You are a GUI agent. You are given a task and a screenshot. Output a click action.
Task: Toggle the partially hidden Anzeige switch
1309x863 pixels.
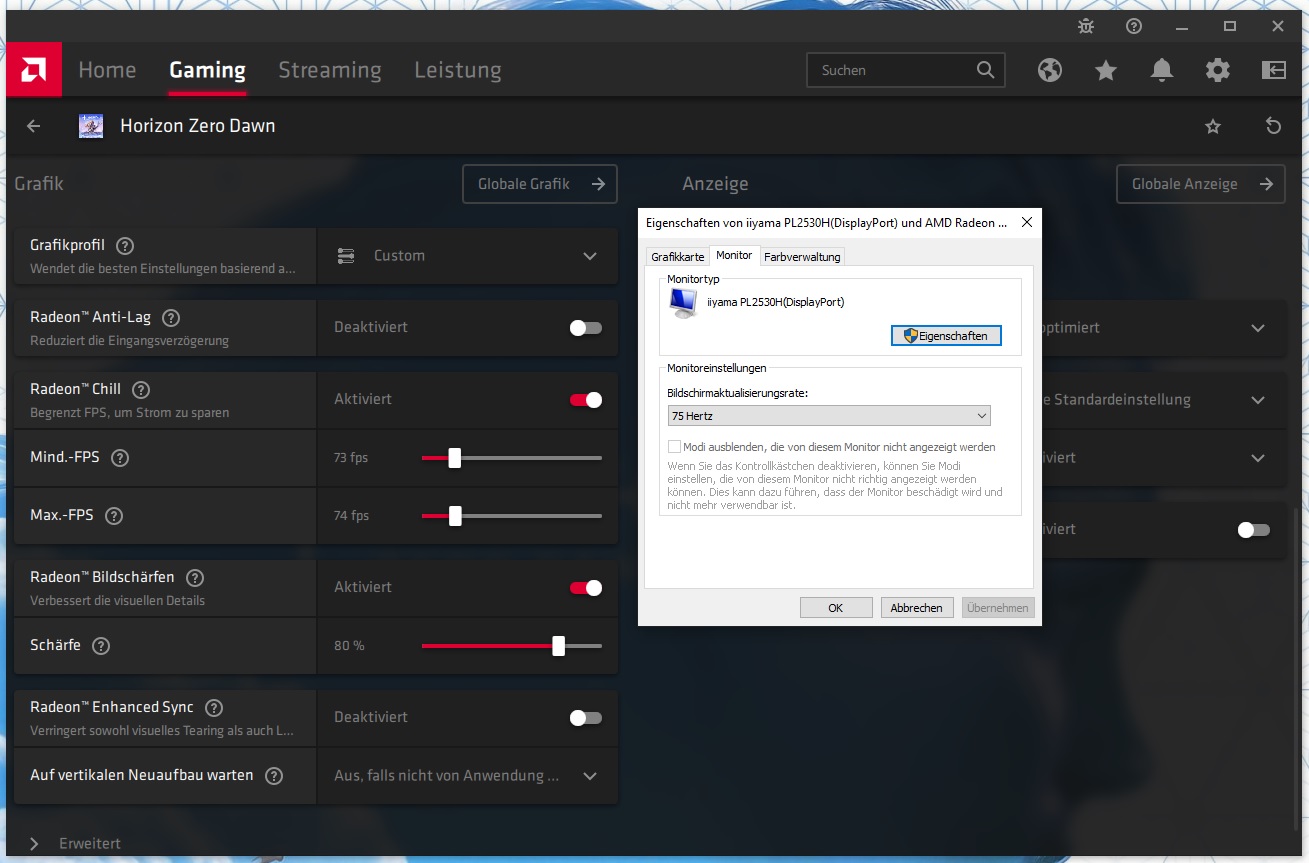(1254, 529)
